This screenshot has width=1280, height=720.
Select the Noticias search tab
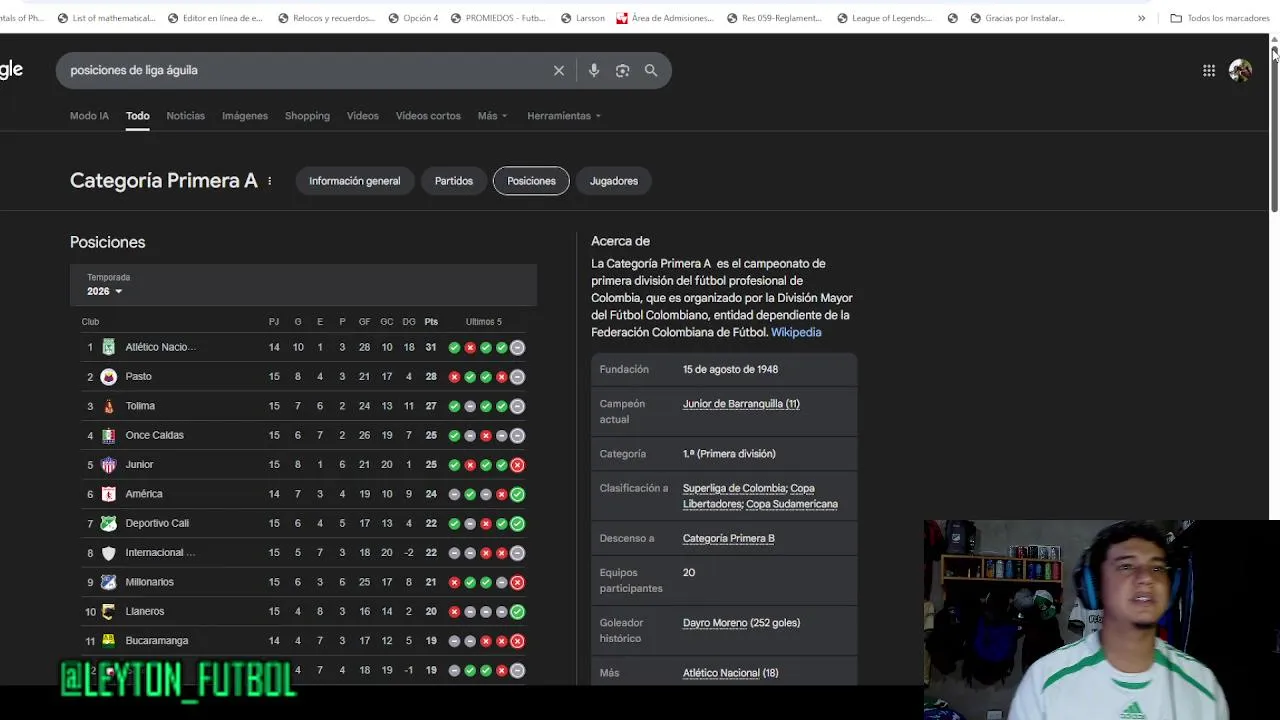185,116
